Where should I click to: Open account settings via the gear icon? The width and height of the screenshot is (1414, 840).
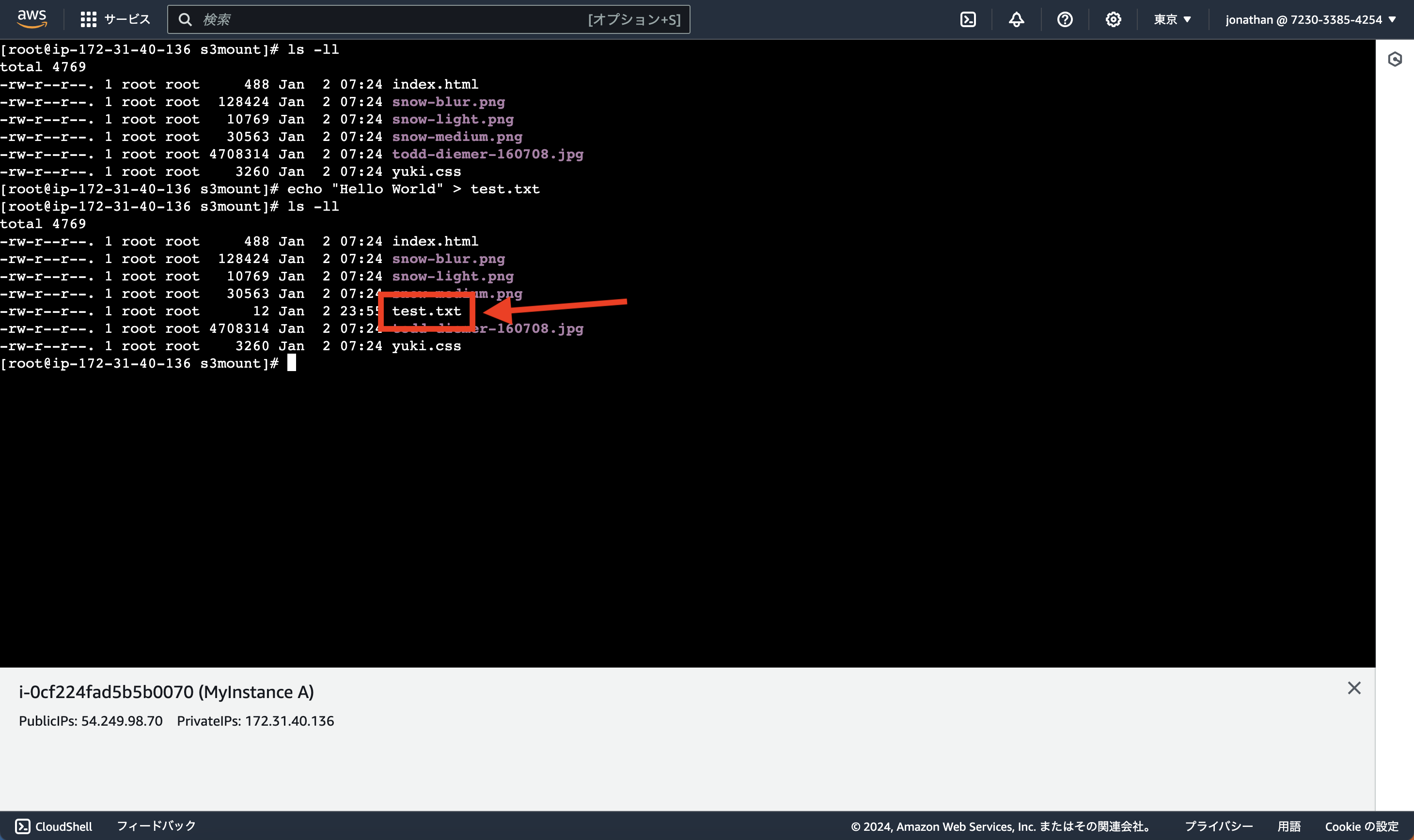tap(1113, 19)
